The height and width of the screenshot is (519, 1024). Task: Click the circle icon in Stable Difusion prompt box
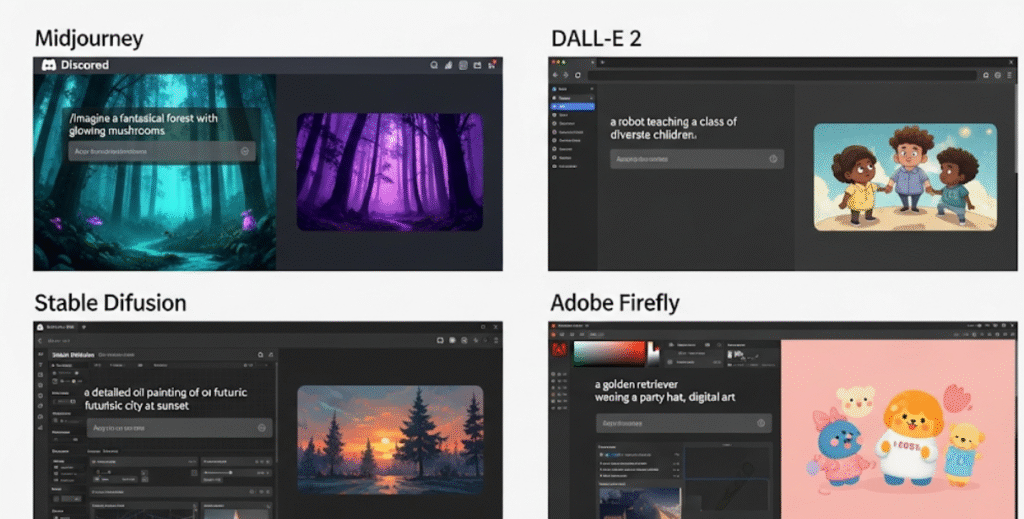pyautogui.click(x=262, y=428)
